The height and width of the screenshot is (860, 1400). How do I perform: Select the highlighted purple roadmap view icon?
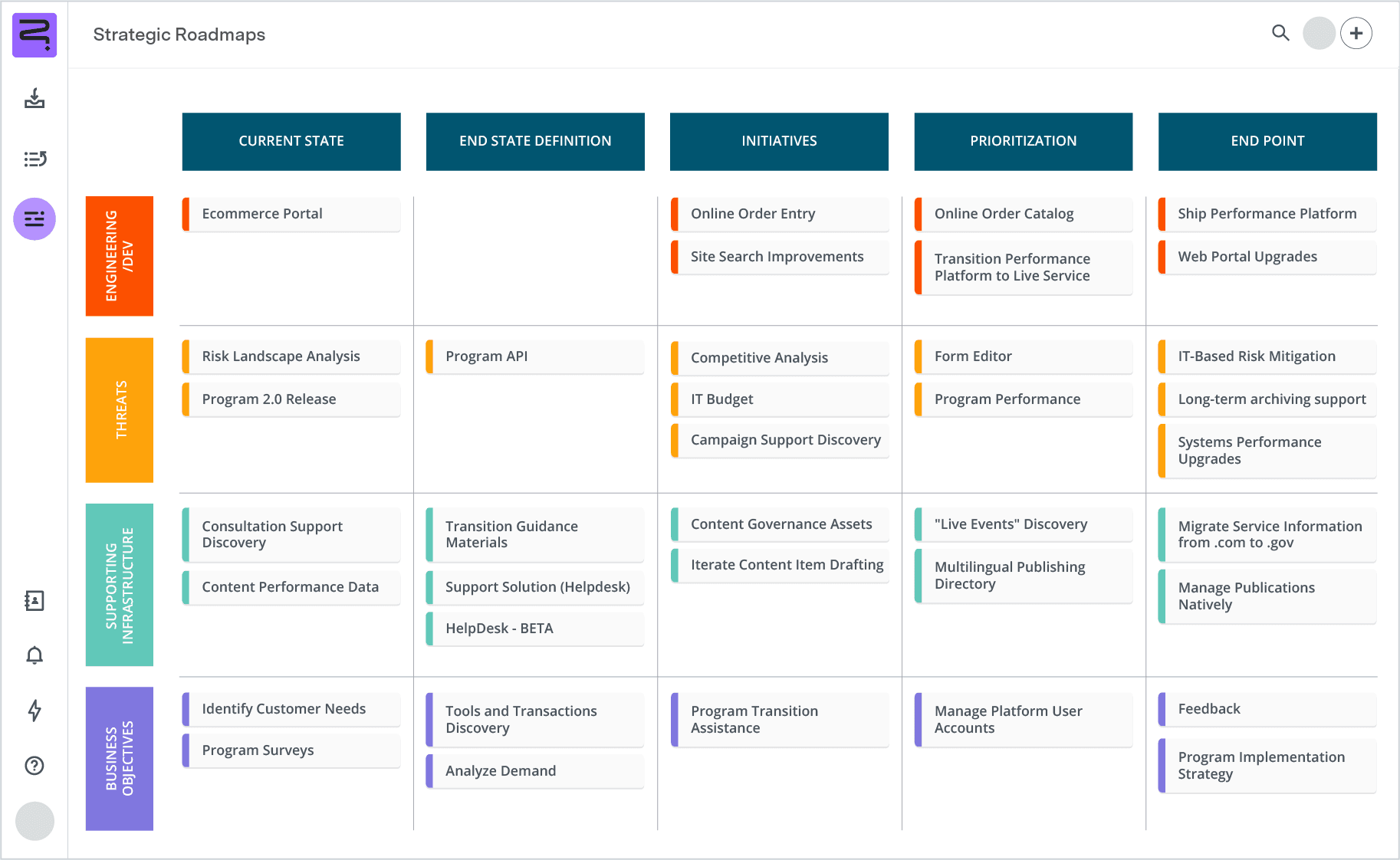pos(35,219)
